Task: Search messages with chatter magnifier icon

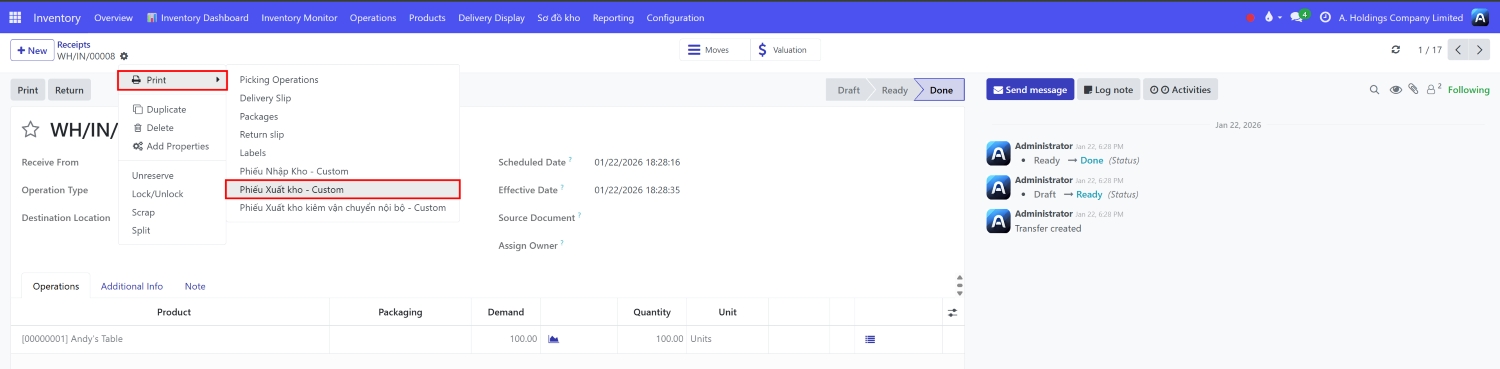Action: tap(1374, 90)
